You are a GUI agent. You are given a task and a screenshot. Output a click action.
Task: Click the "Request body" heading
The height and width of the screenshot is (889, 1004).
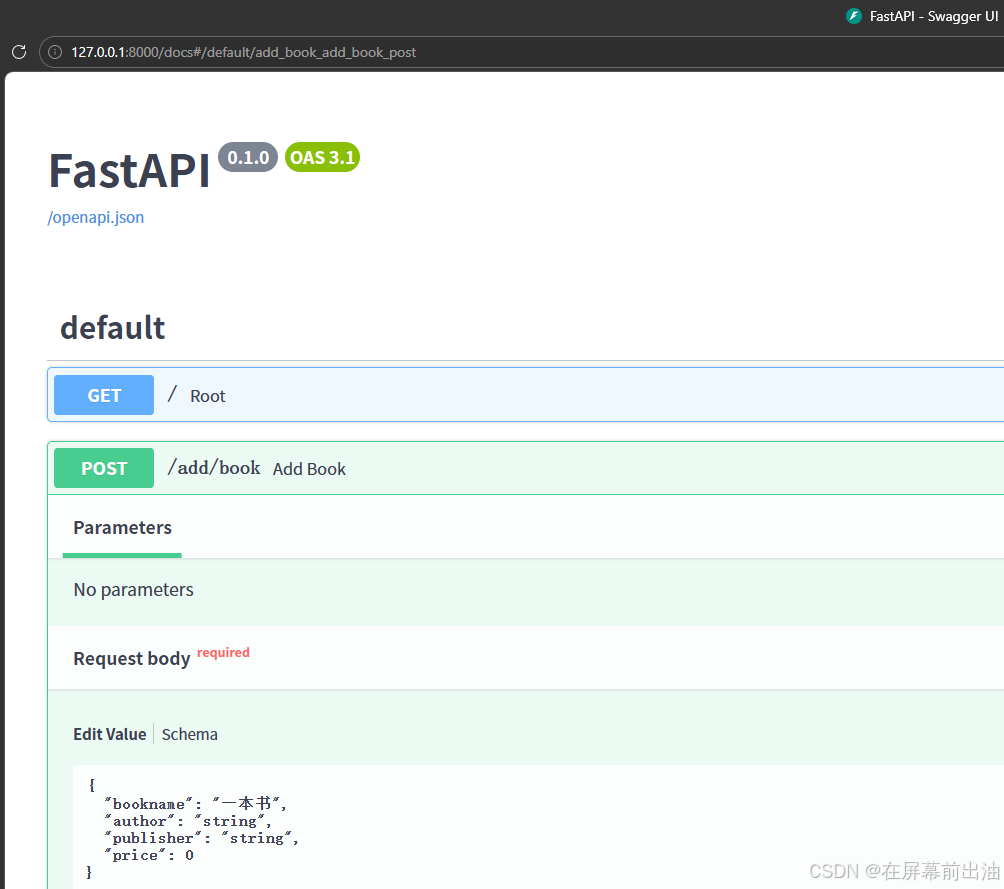point(132,659)
